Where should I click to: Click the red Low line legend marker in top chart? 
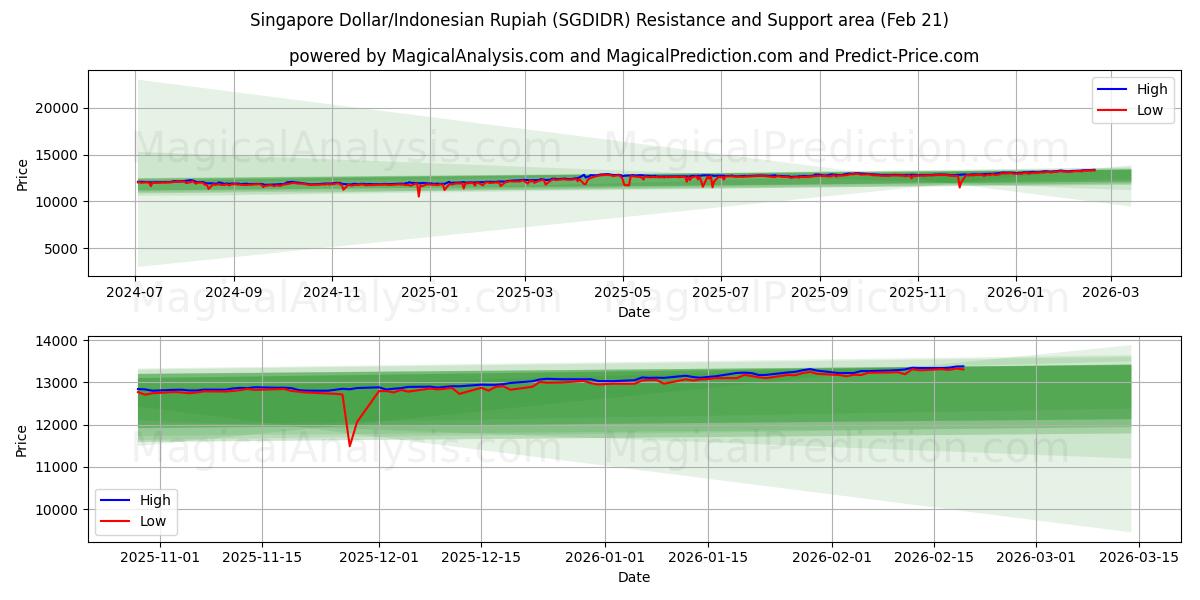(x=1112, y=110)
